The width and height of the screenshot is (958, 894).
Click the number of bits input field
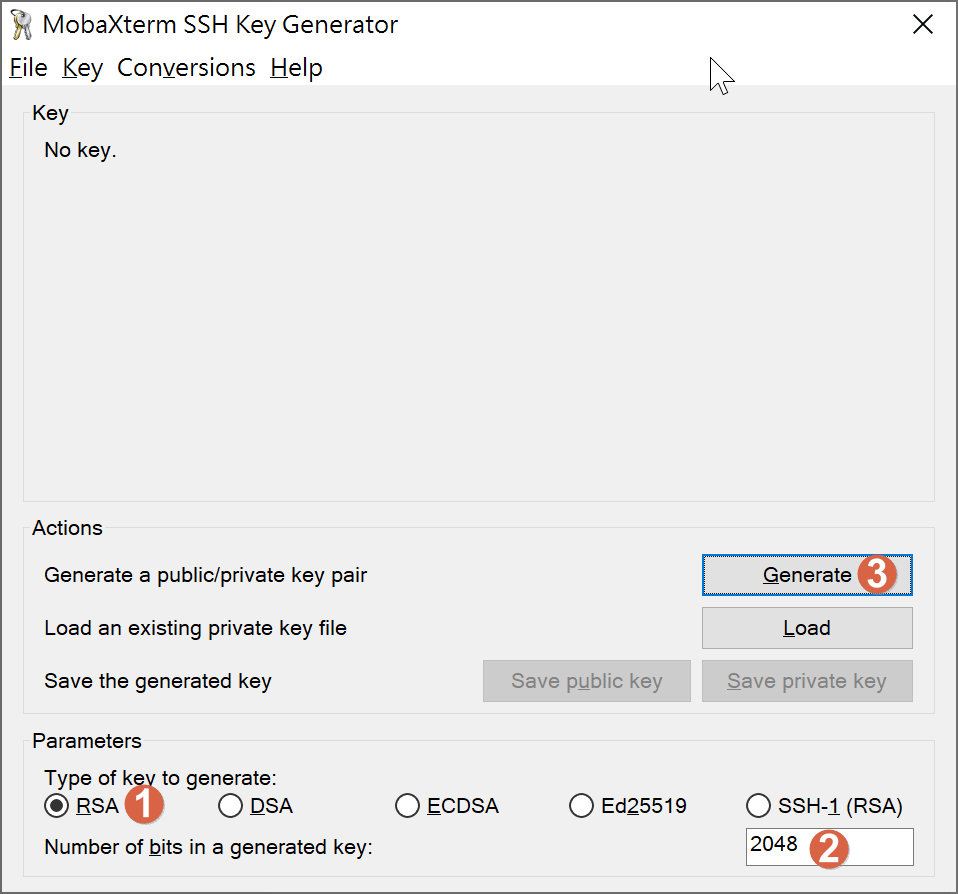click(829, 846)
